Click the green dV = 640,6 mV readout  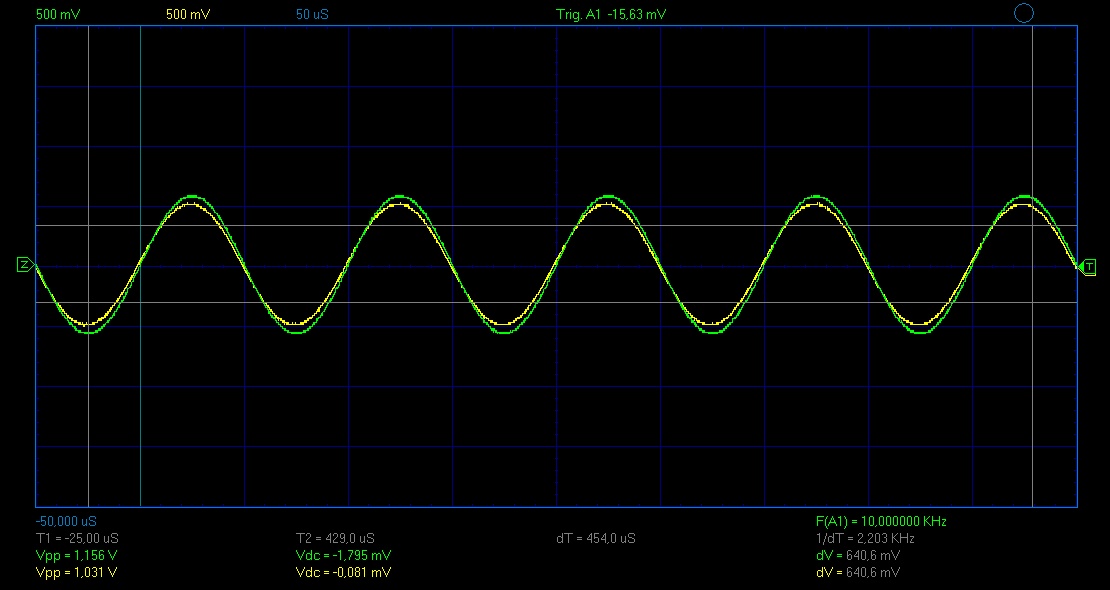point(858,555)
